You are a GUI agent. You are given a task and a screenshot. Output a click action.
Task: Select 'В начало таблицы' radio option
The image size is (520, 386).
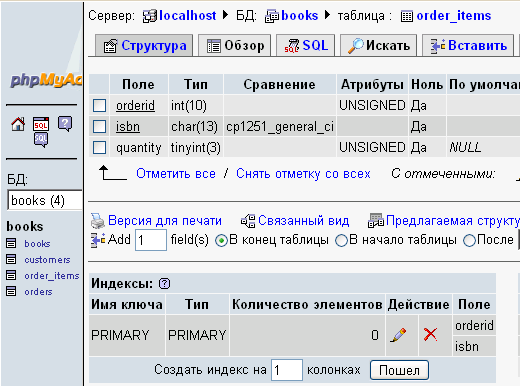pos(341,240)
